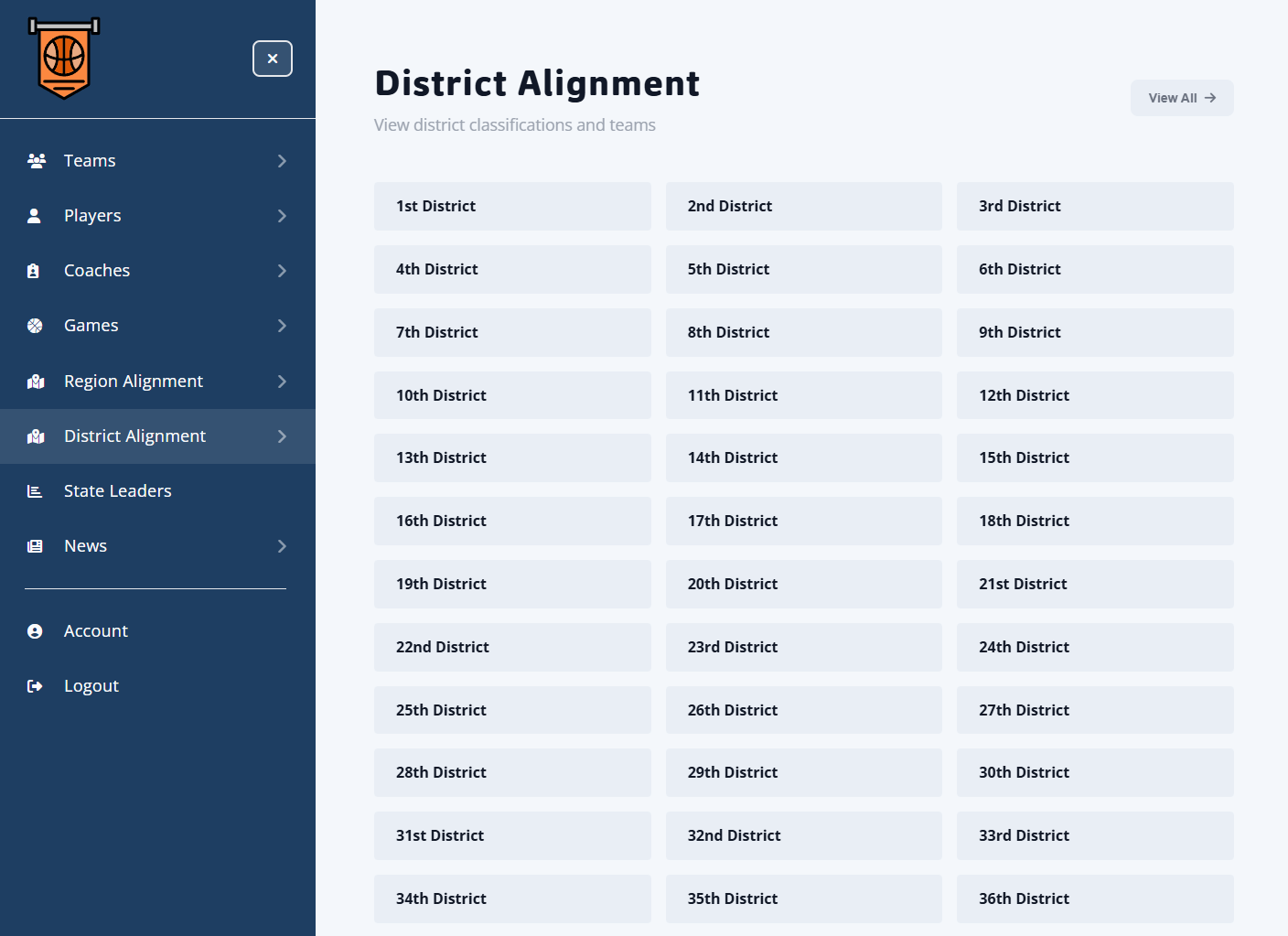
Task: Click the State Leaders chart icon
Action: click(35, 491)
